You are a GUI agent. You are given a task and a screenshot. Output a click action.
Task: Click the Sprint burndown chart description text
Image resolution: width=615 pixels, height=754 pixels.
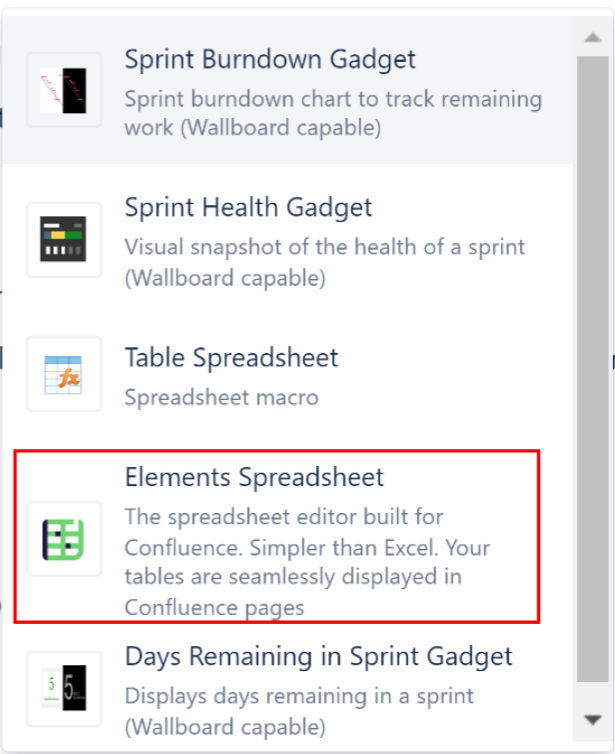333,100
